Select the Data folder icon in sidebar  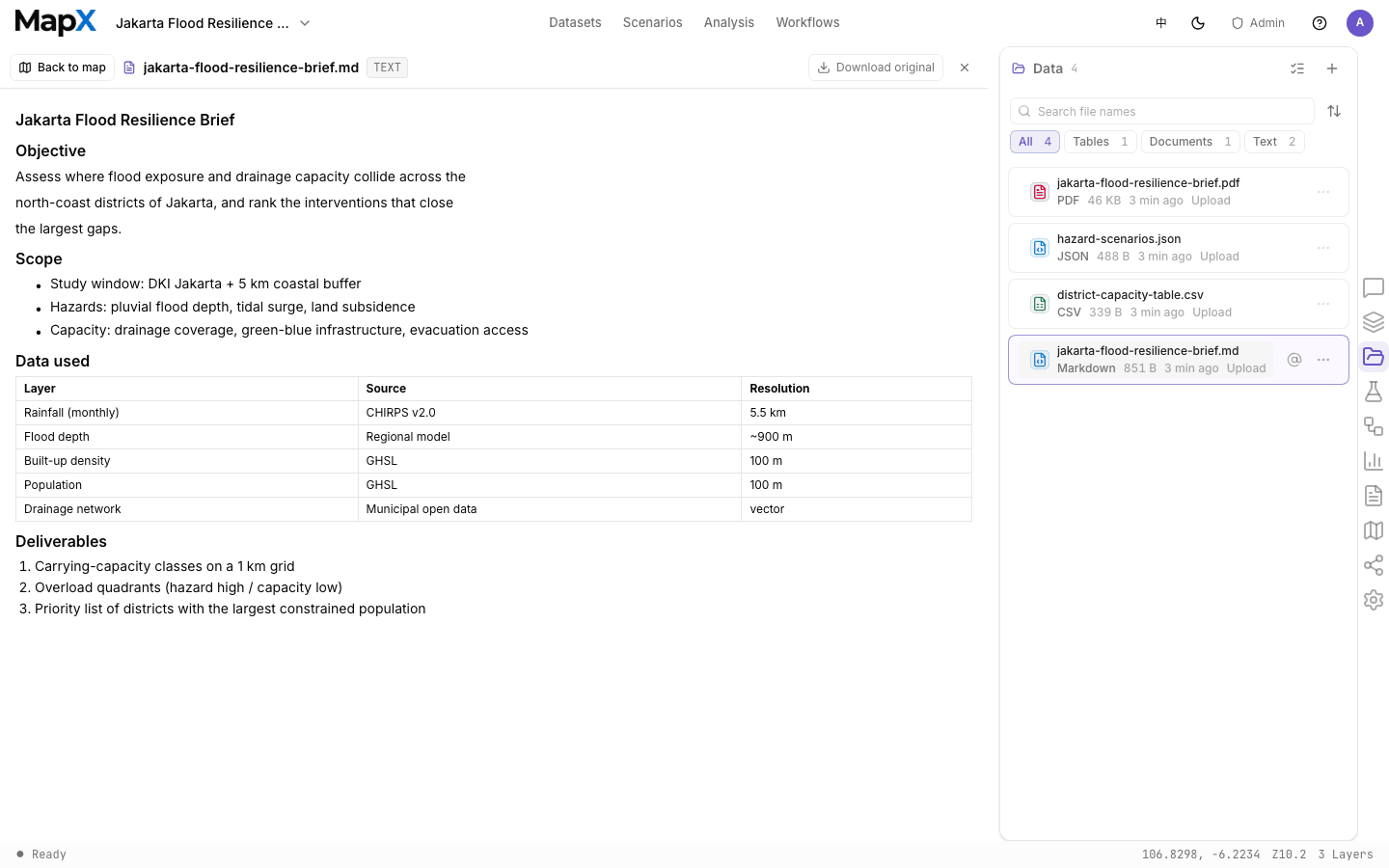coord(1374,357)
